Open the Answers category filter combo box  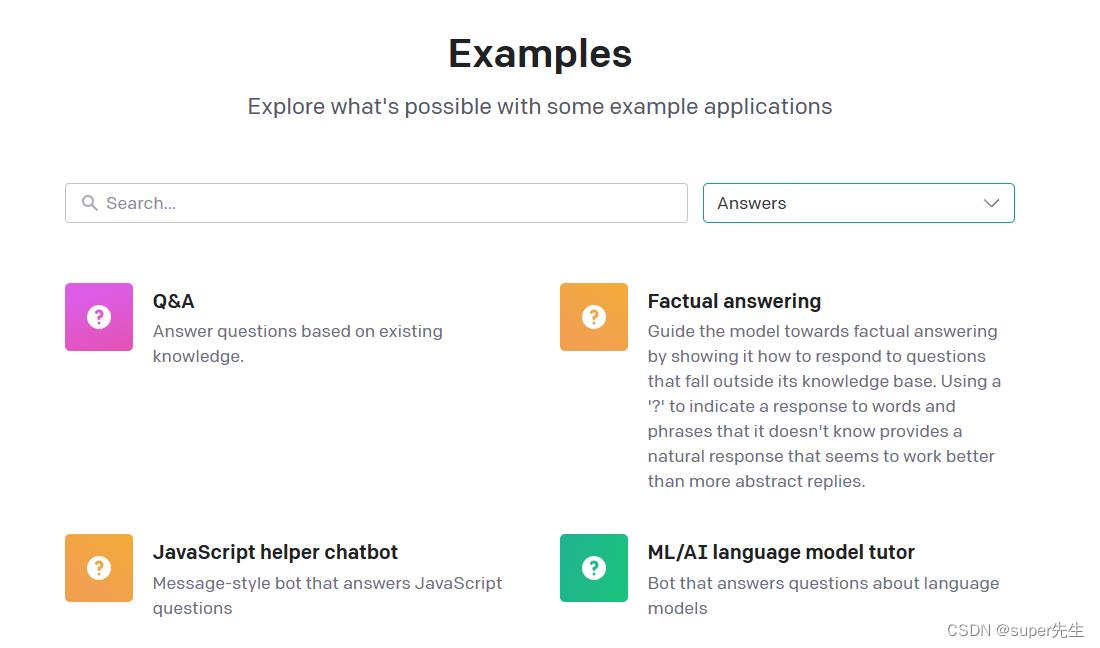pyautogui.click(x=859, y=203)
